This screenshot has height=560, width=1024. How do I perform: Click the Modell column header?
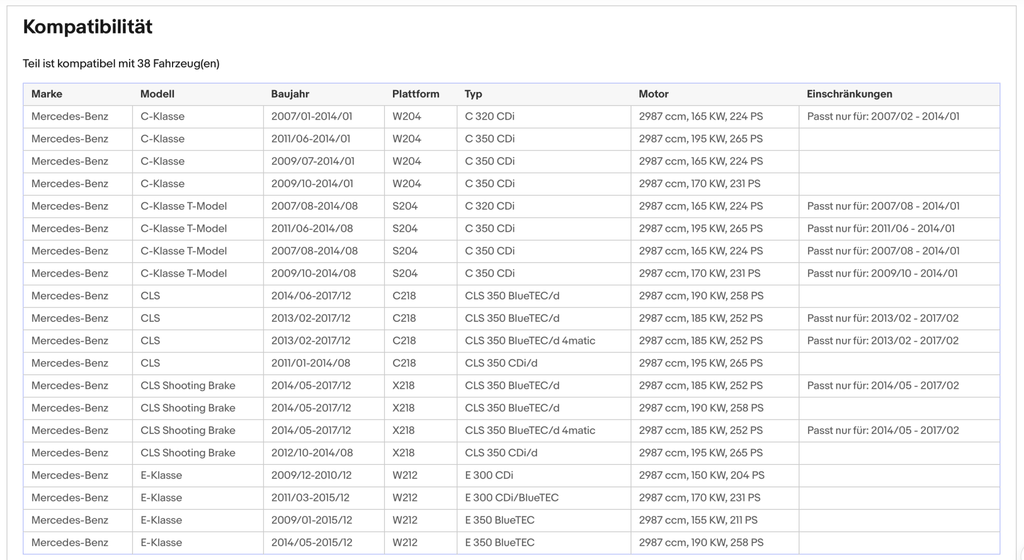click(x=157, y=94)
